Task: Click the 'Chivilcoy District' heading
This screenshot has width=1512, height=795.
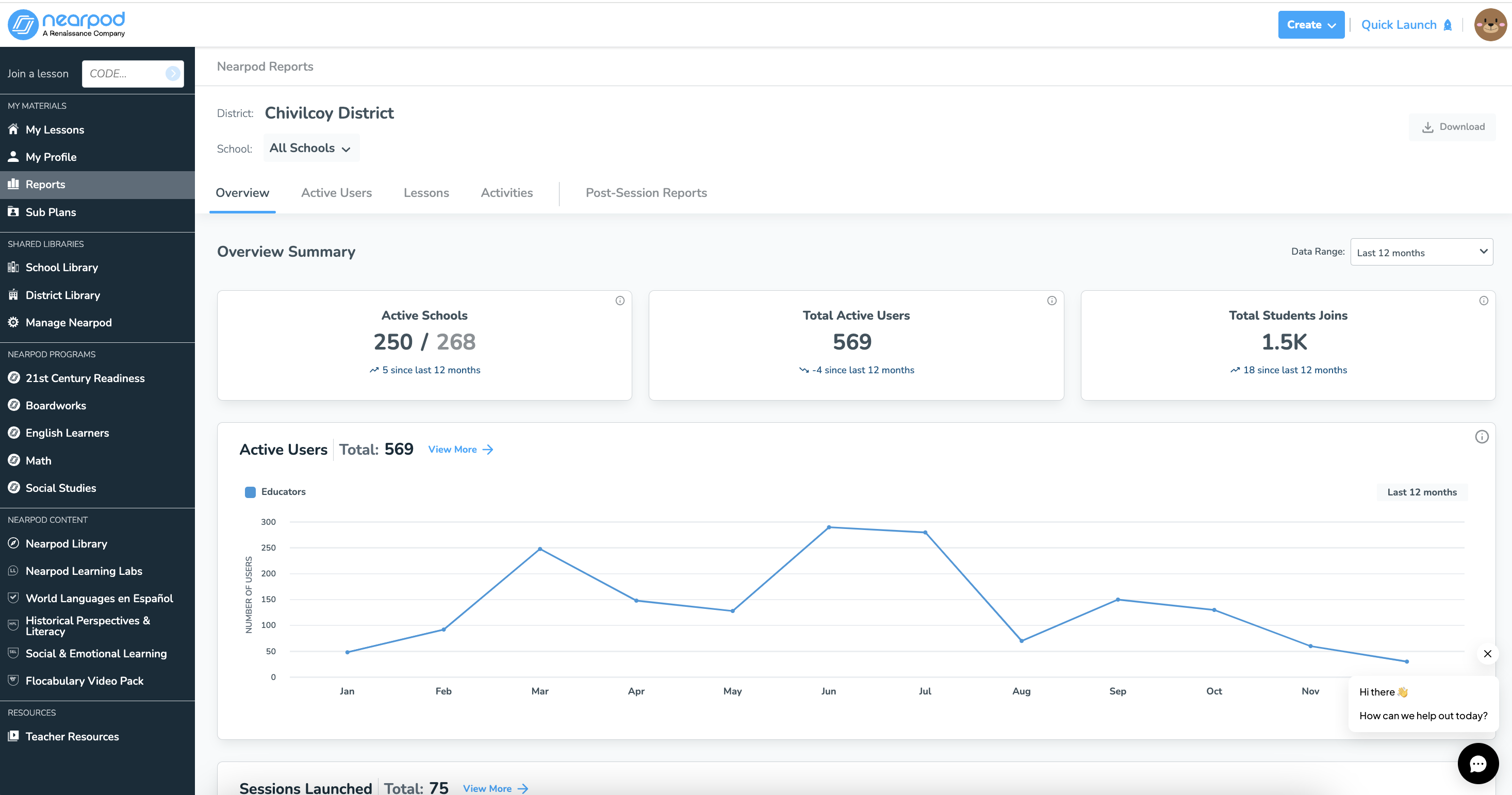Action: (x=330, y=112)
